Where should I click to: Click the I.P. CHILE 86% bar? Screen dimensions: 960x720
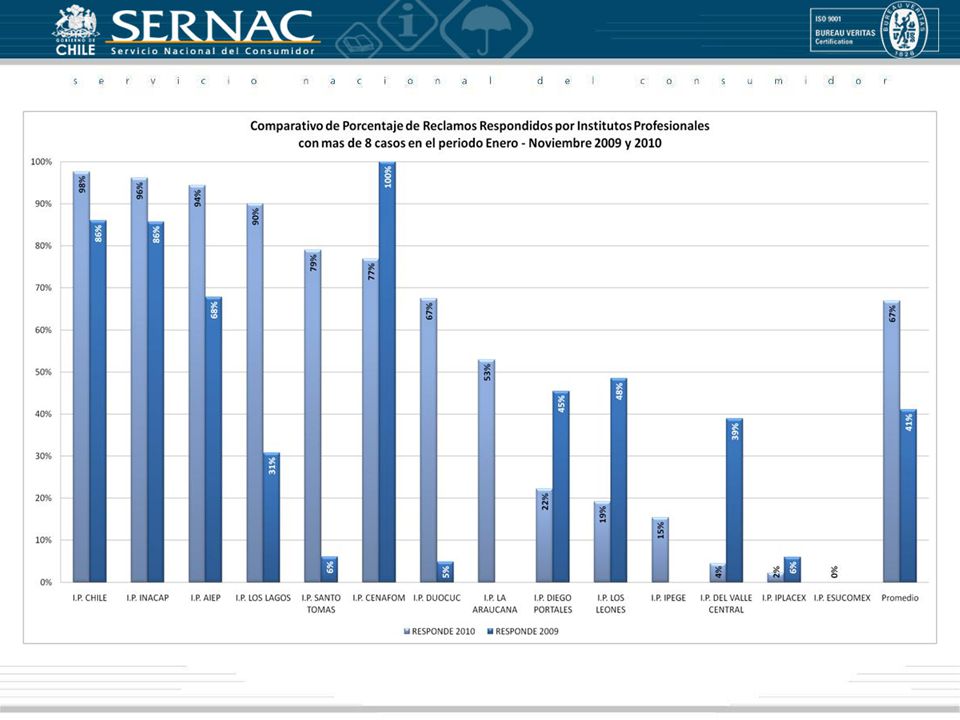coord(98,401)
